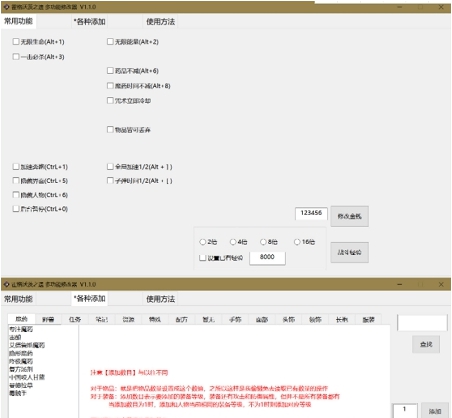The image size is (452, 418).
Task: Switch to the 任务 item category sub-tab
Action: 75,319
